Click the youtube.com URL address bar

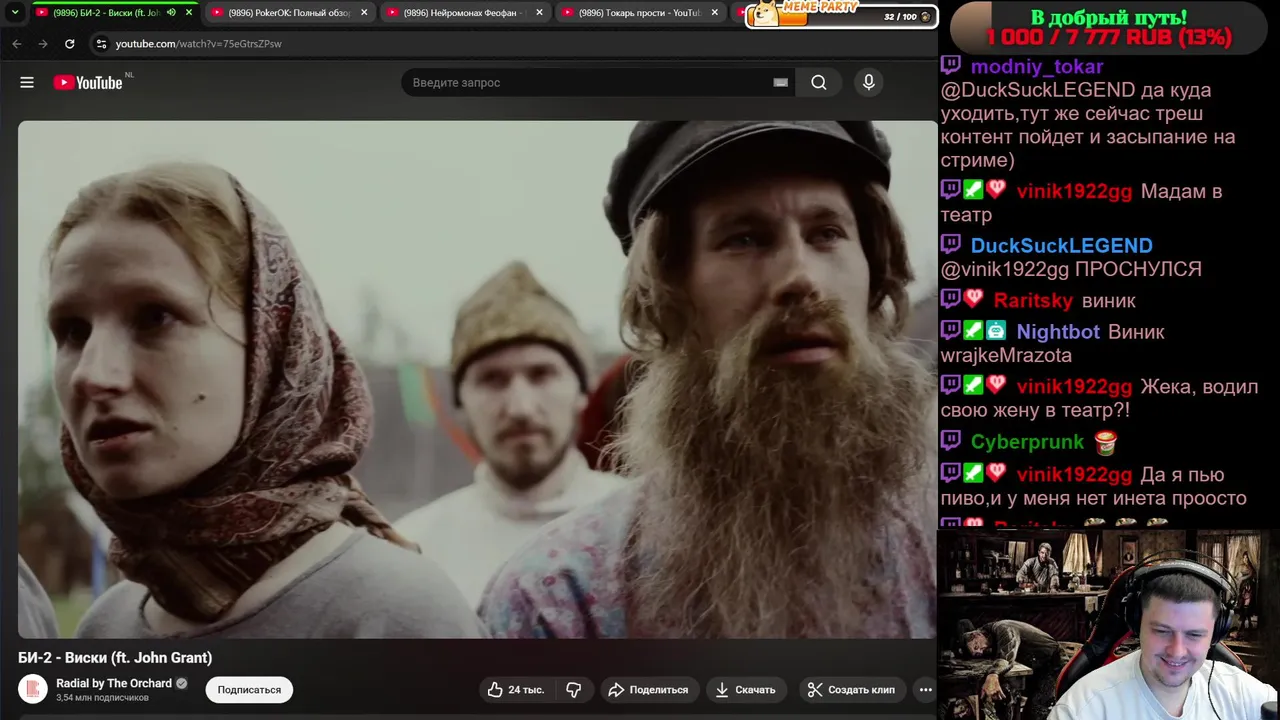coord(198,44)
